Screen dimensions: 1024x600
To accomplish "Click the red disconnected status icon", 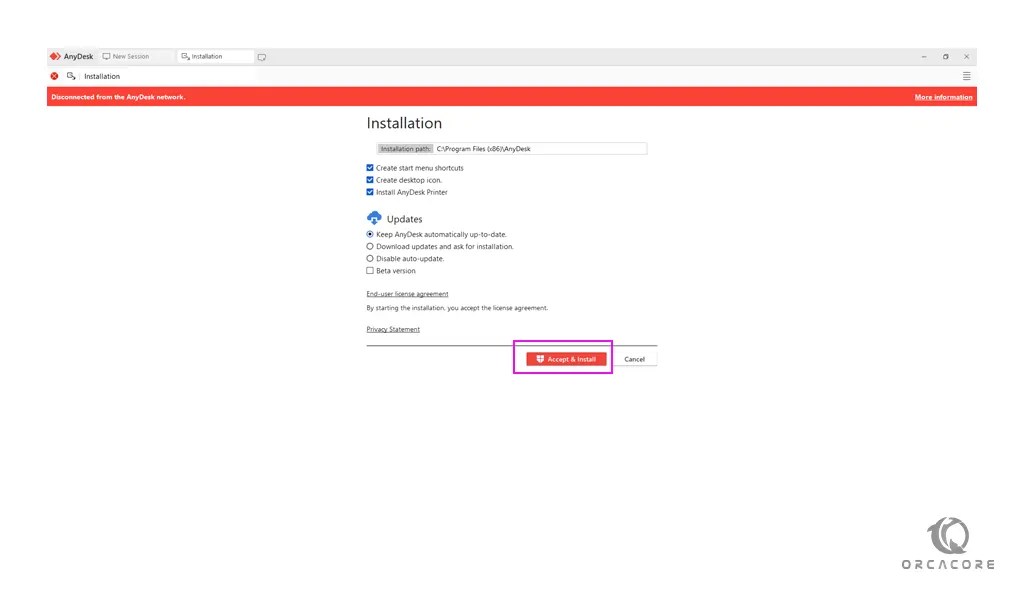I will point(54,76).
